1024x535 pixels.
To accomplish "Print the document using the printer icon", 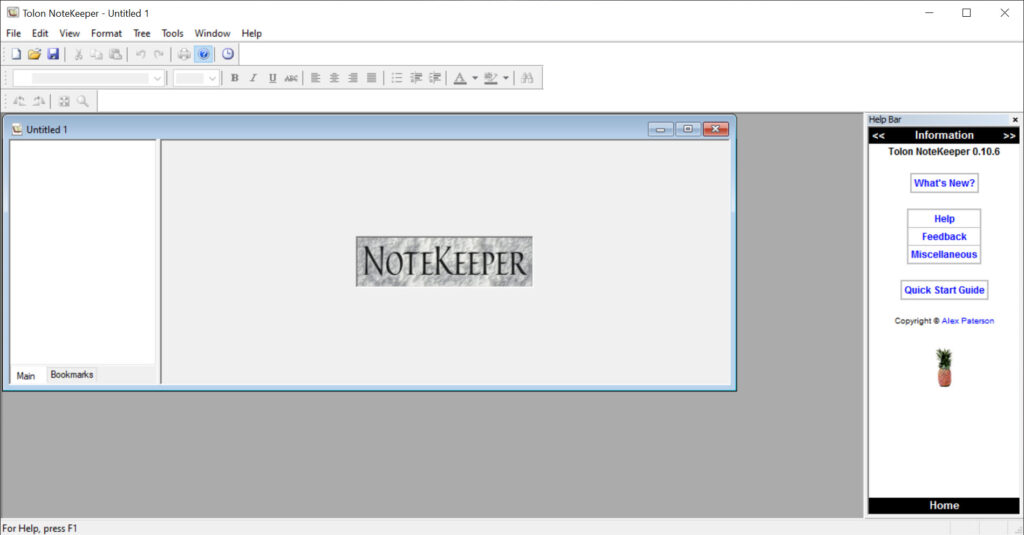I will tap(184, 54).
